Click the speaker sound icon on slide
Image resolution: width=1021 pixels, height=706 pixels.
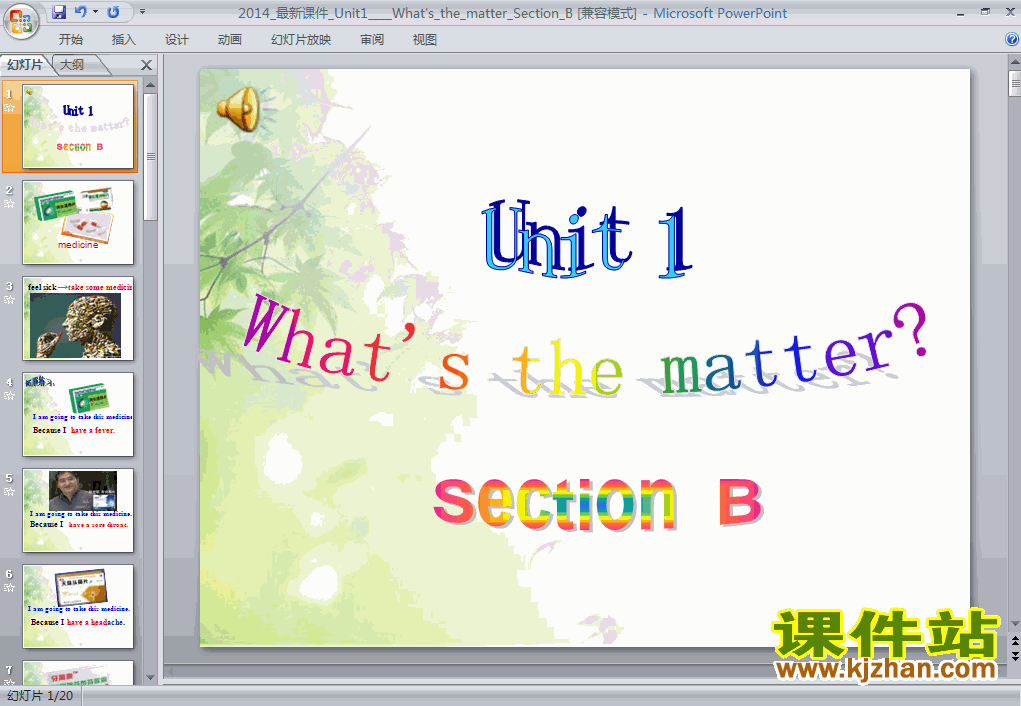pyautogui.click(x=238, y=109)
